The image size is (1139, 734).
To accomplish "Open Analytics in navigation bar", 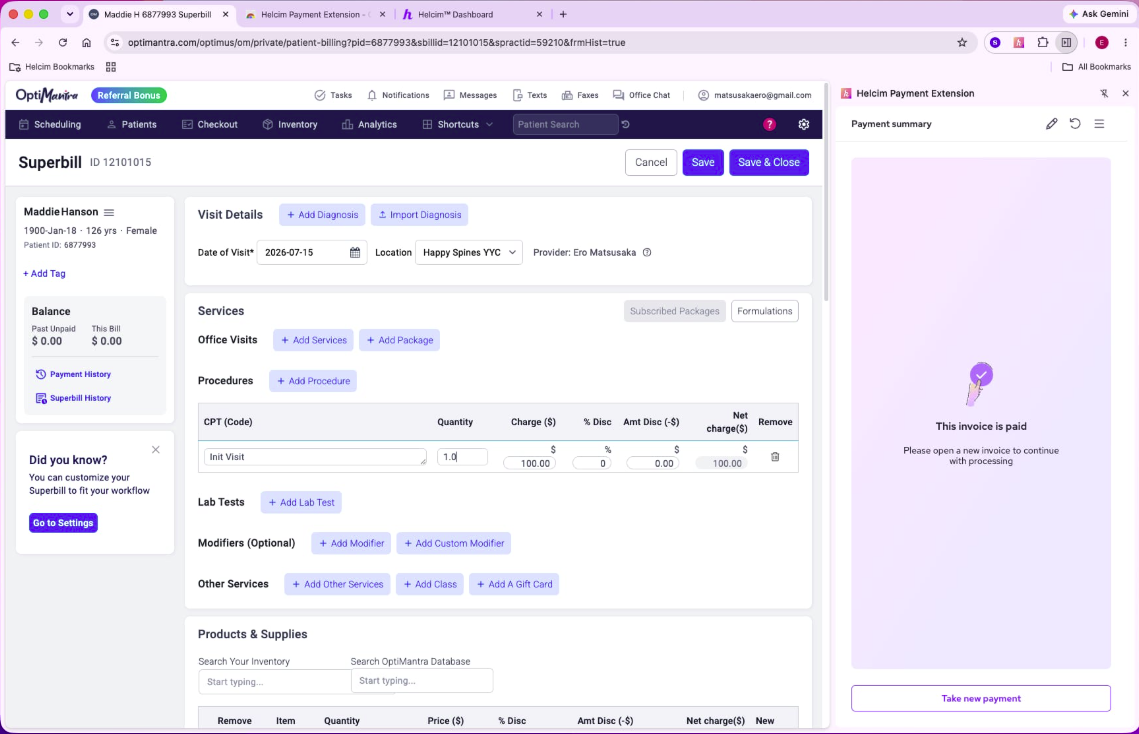I will coord(370,124).
